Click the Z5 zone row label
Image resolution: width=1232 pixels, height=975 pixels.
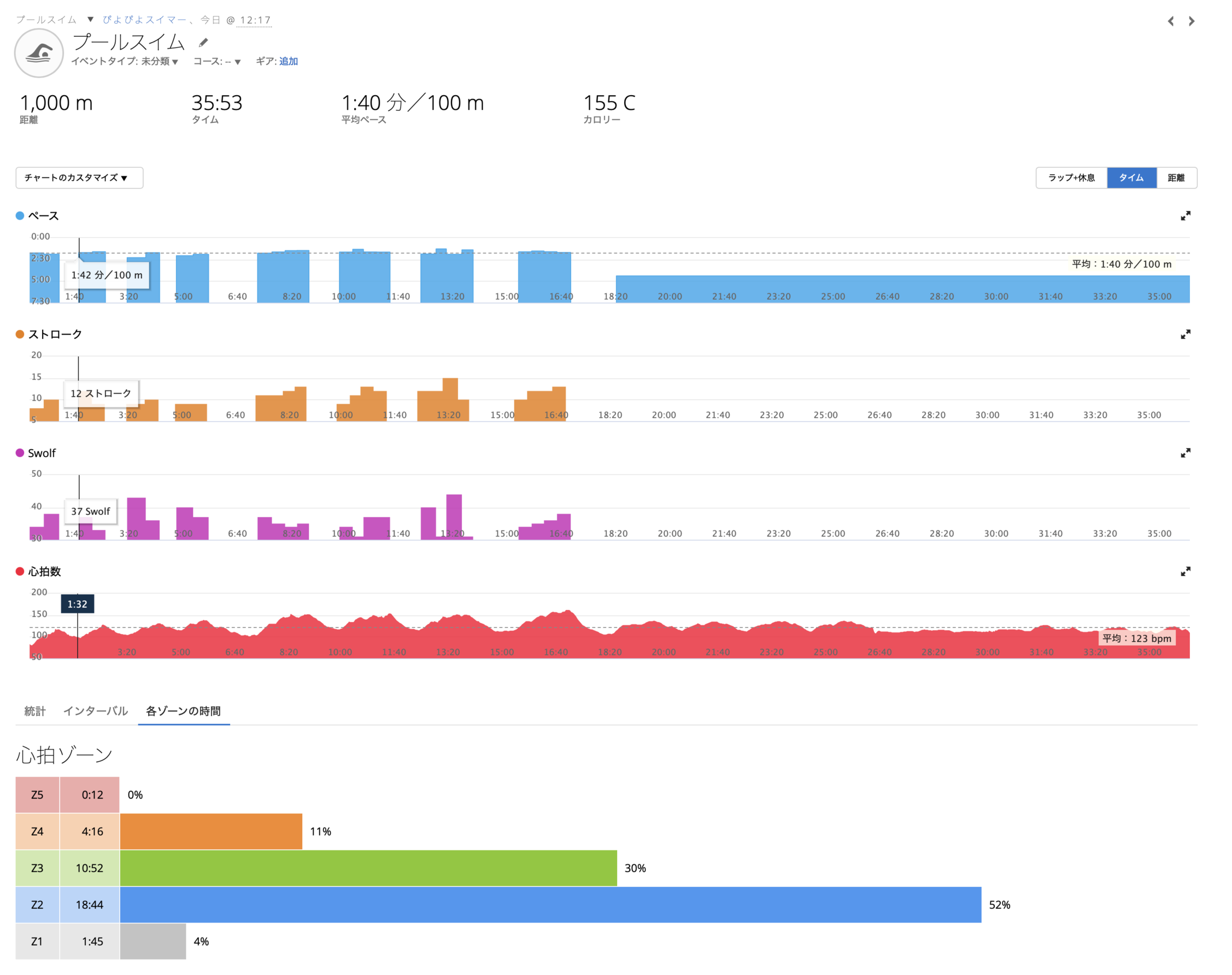pos(37,795)
